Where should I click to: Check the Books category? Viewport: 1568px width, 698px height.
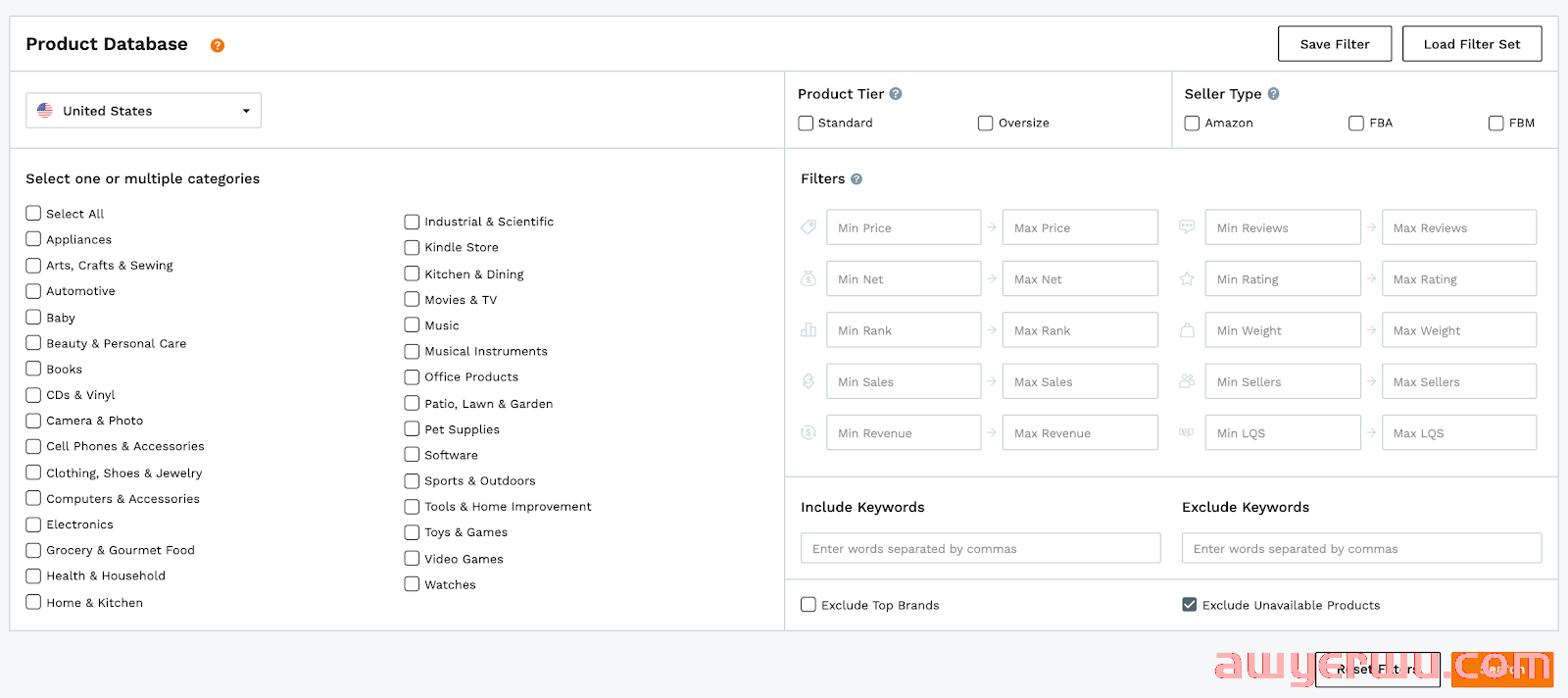(x=33, y=369)
